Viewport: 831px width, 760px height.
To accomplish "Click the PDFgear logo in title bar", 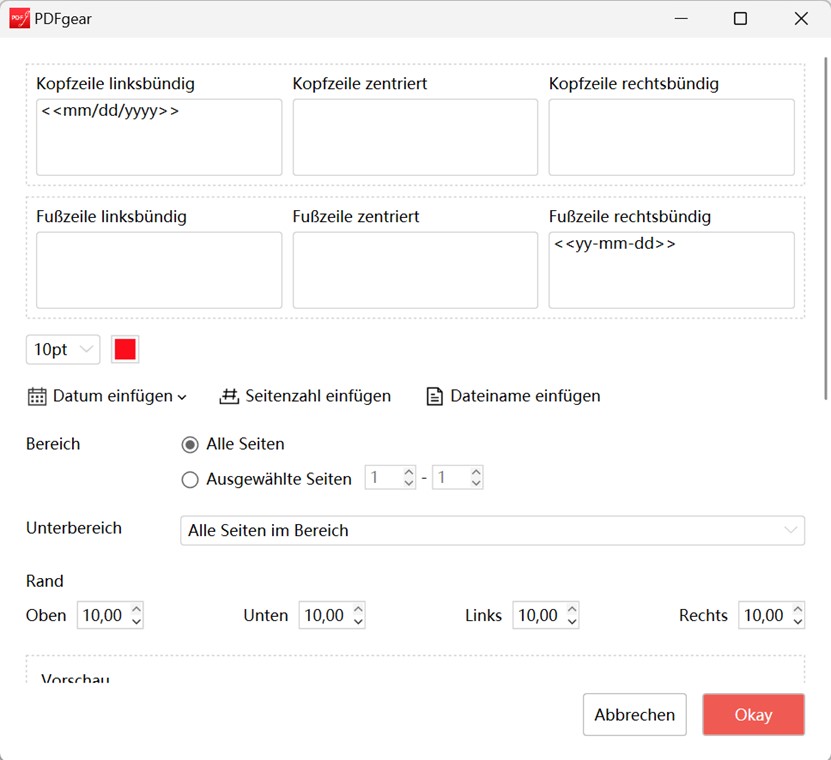I will [19, 19].
